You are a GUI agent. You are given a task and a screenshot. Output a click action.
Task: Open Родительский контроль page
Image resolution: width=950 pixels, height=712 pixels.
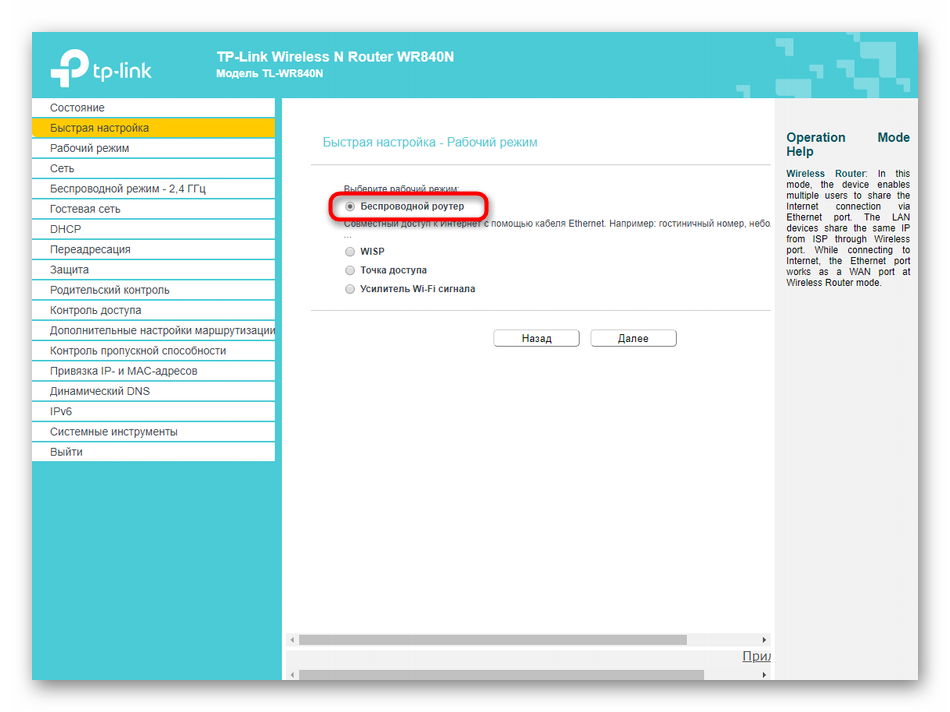(x=109, y=290)
